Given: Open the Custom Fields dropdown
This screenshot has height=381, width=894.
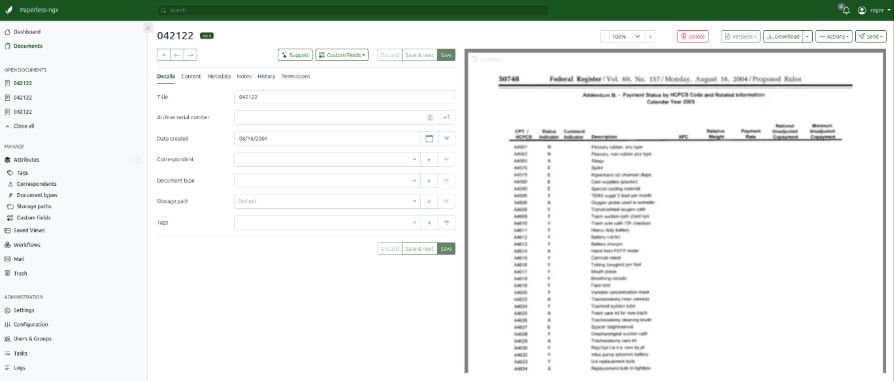Looking at the screenshot, I should pos(342,55).
